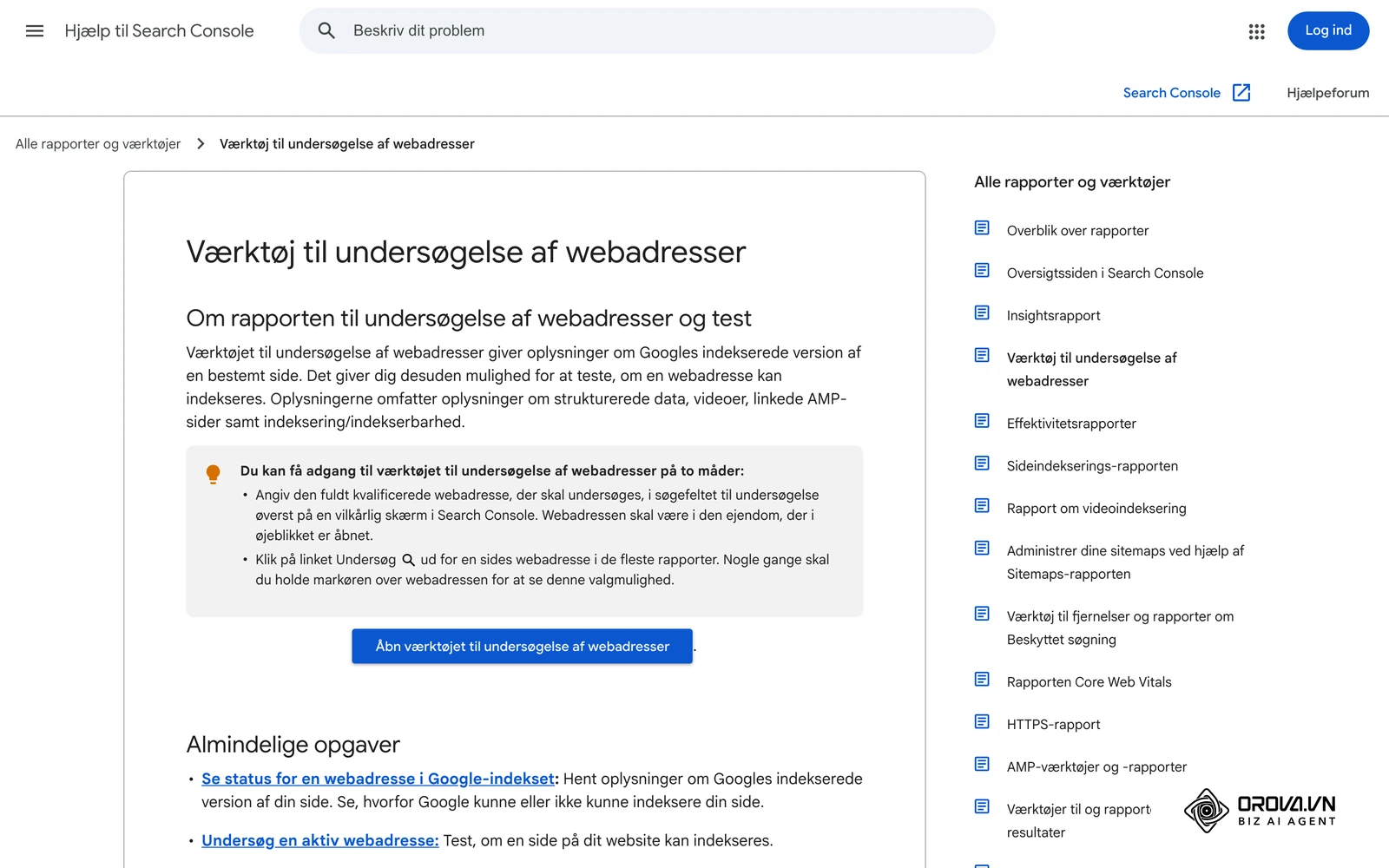
Task: Click the document icon beside Sideindekserings-rapporten
Action: [982, 464]
